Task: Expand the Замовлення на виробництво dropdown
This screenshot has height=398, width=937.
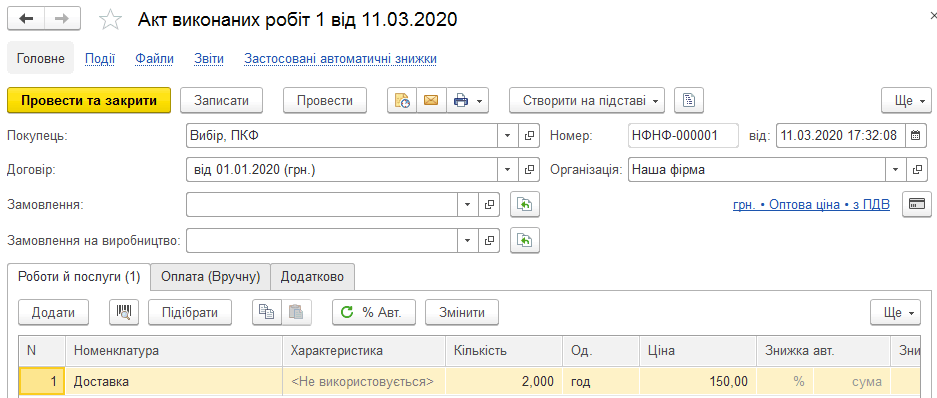Action: coord(468,240)
